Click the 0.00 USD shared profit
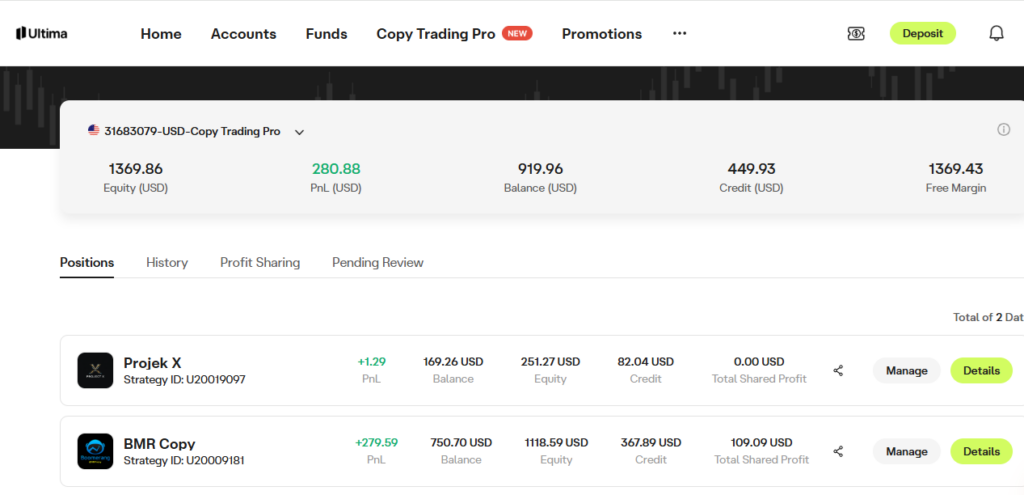The width and height of the screenshot is (1024, 495). (760, 362)
